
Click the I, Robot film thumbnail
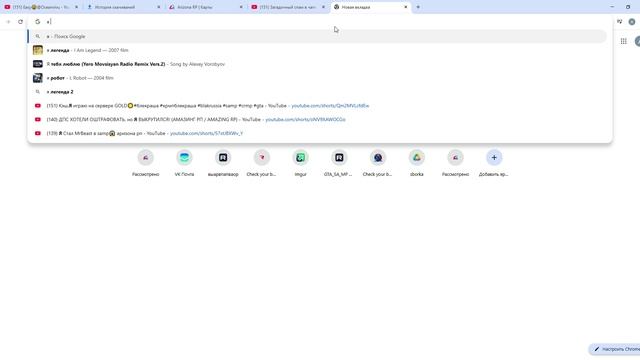(x=38, y=78)
